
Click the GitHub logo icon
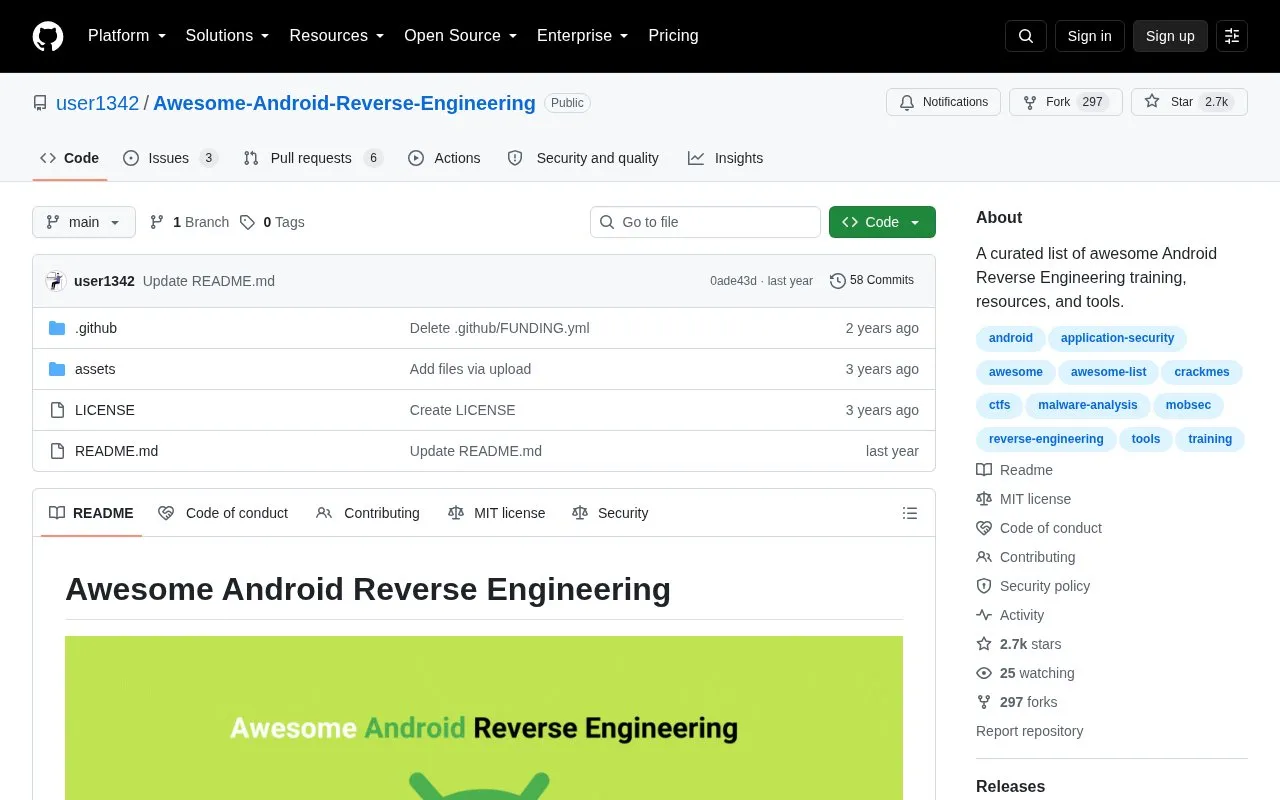point(48,36)
